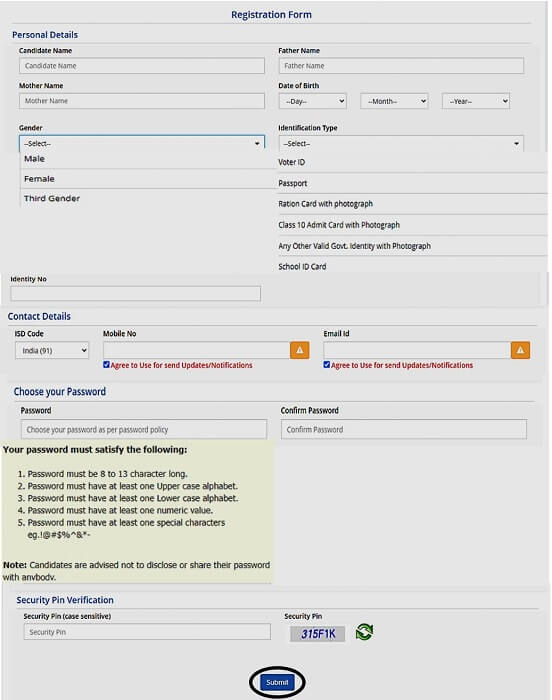Image resolution: width=552 pixels, height=700 pixels.
Task: Click the Identification Type dropdown arrow
Action: coord(516,143)
